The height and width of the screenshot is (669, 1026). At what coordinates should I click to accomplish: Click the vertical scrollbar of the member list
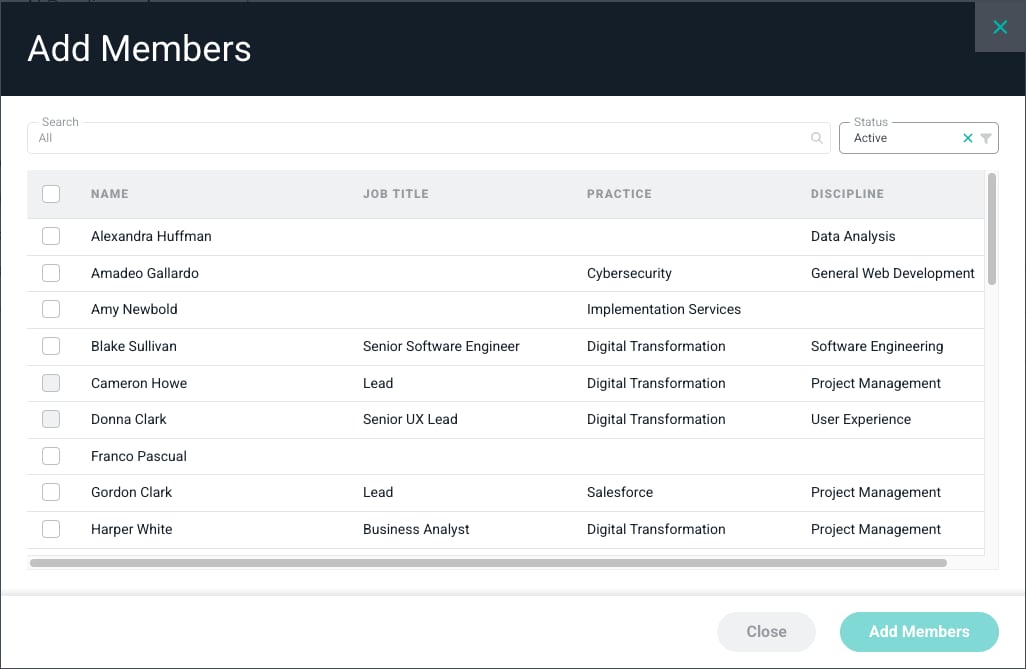[x=991, y=228]
